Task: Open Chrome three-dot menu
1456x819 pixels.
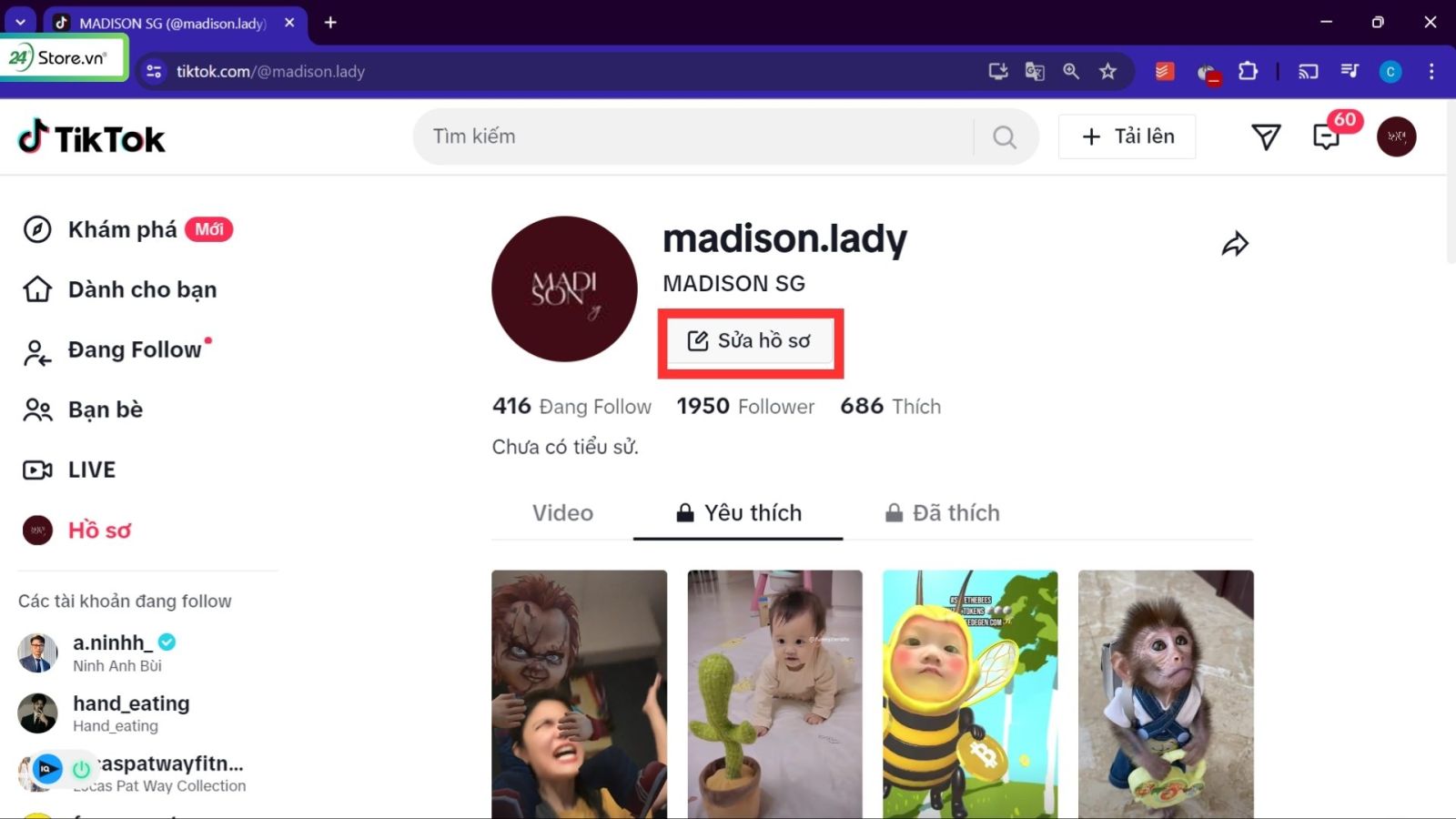Action: (1431, 71)
